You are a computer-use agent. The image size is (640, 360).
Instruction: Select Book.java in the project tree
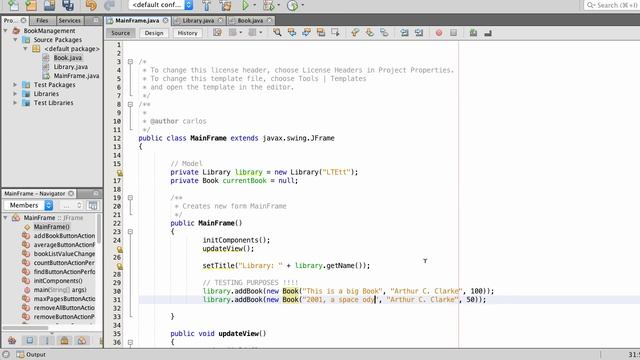67,58
